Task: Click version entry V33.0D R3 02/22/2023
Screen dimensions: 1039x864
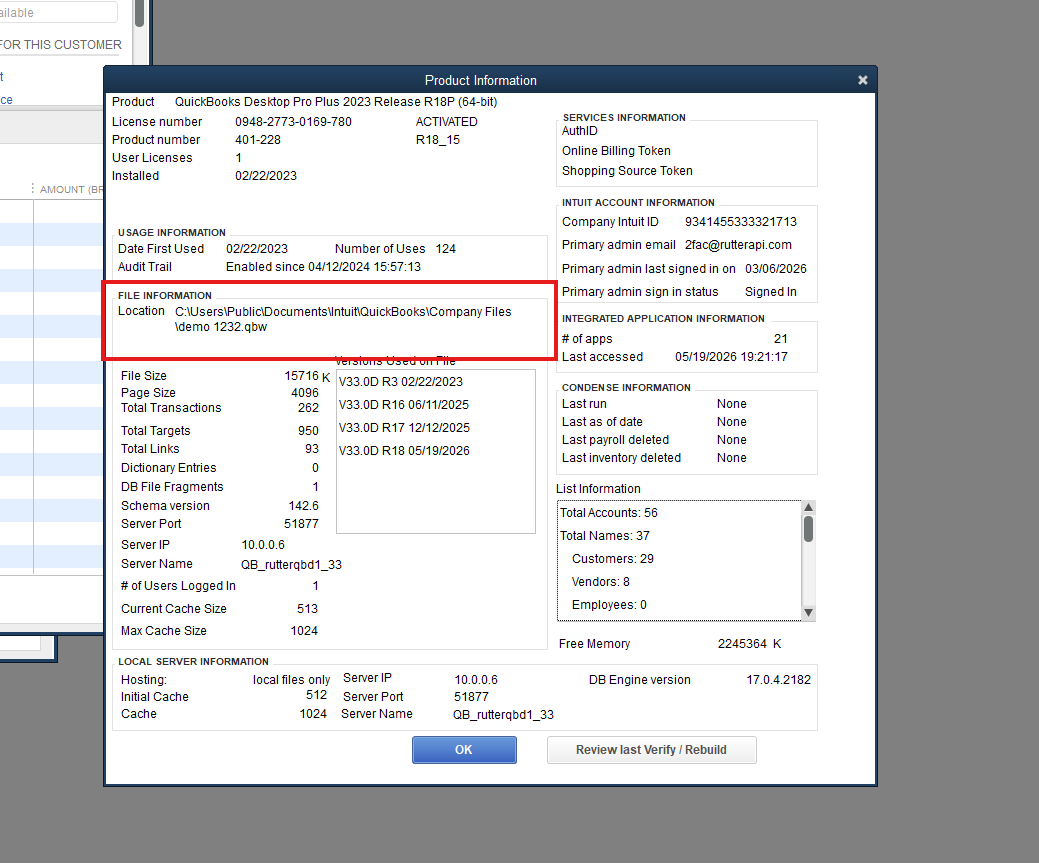Action: [400, 382]
